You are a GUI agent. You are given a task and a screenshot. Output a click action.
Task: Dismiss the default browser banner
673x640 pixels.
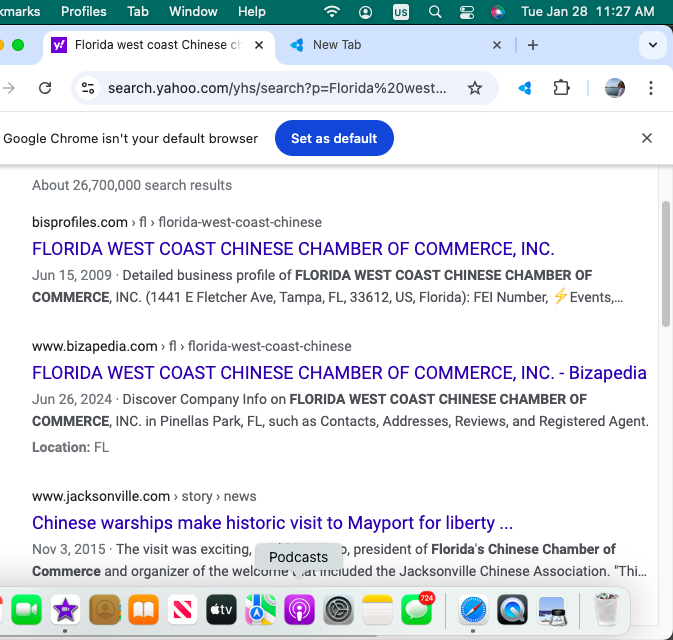coord(647,138)
